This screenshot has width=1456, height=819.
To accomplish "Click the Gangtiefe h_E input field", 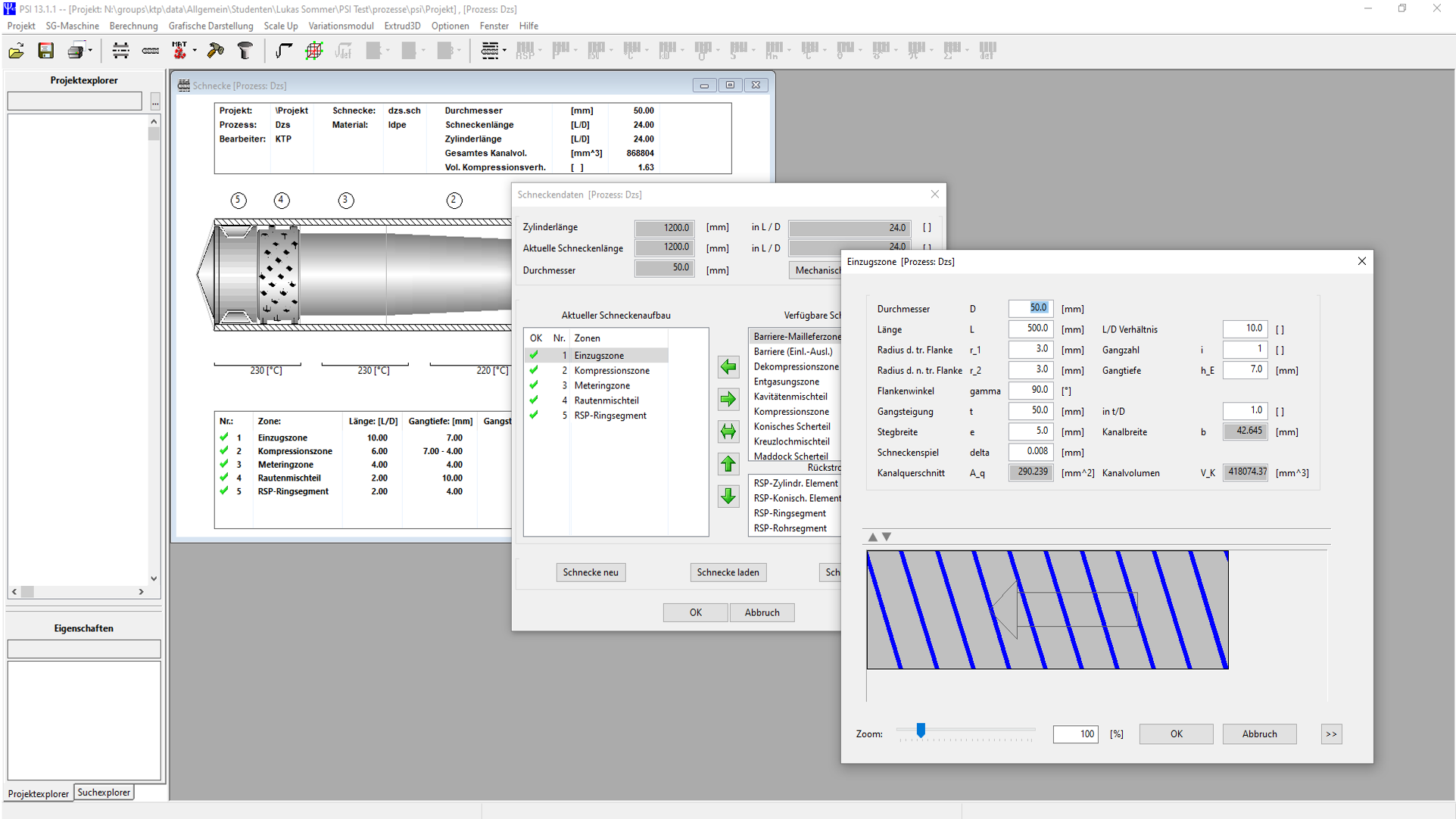I will pos(1245,369).
